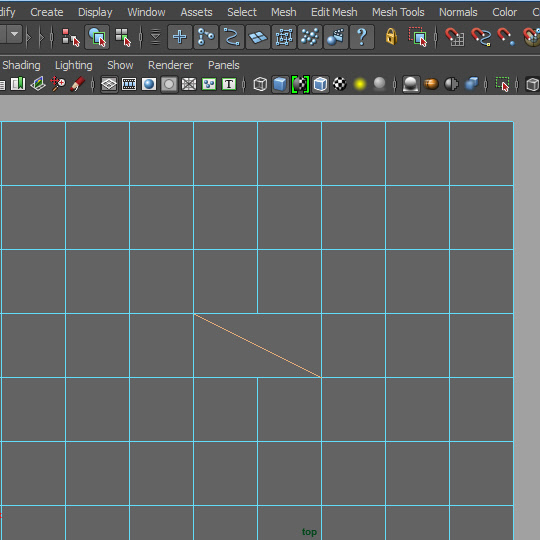Image resolution: width=540 pixels, height=540 pixels.
Task: Click the question mark selection mask icon
Action: (x=362, y=37)
